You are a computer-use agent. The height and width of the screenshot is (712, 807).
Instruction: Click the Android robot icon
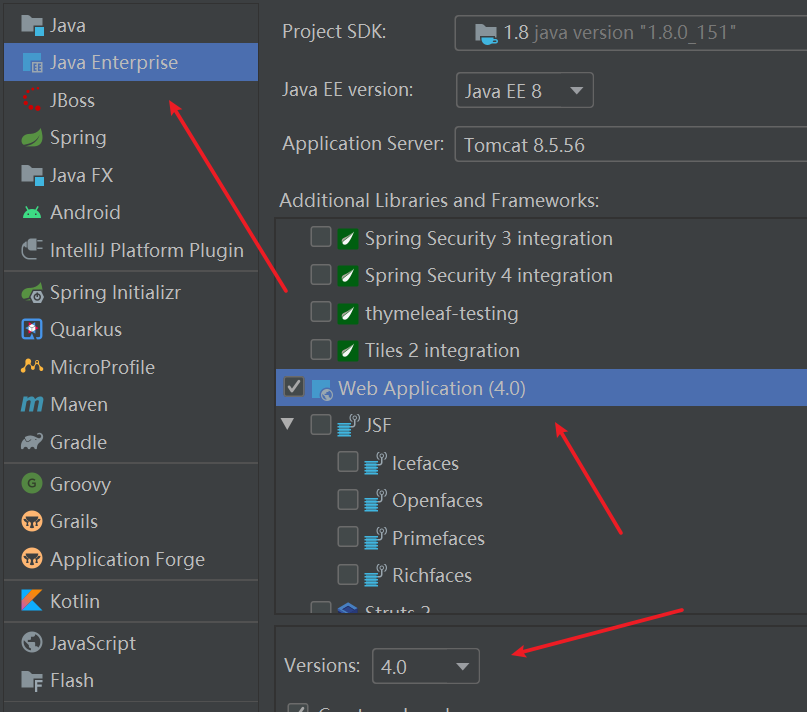[32, 213]
